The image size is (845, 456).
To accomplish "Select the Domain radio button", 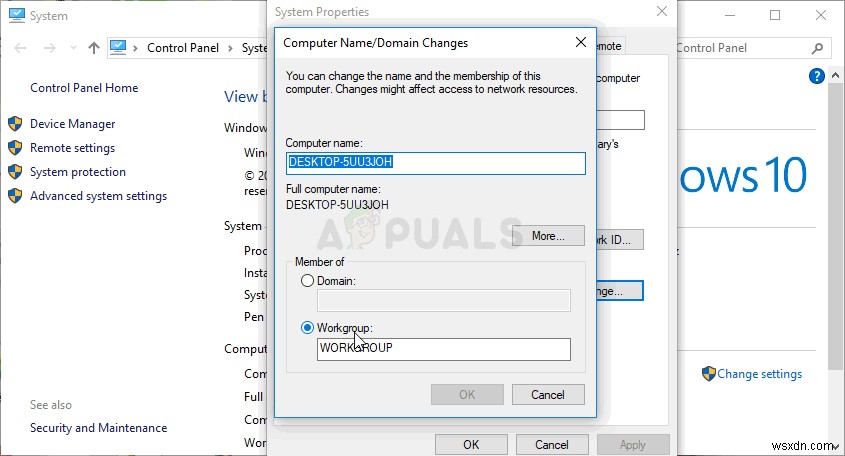I will (x=307, y=281).
